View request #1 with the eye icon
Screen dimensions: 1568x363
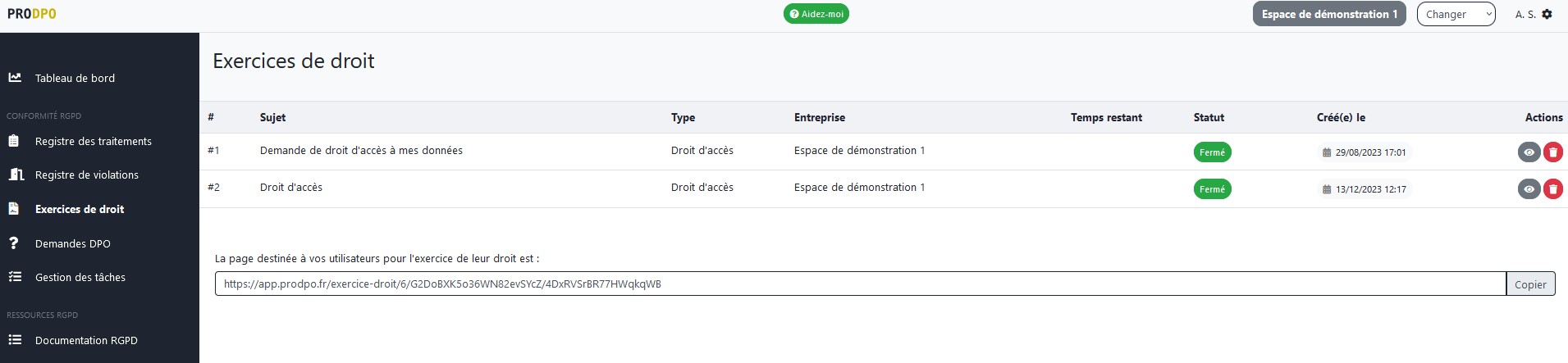point(1529,152)
